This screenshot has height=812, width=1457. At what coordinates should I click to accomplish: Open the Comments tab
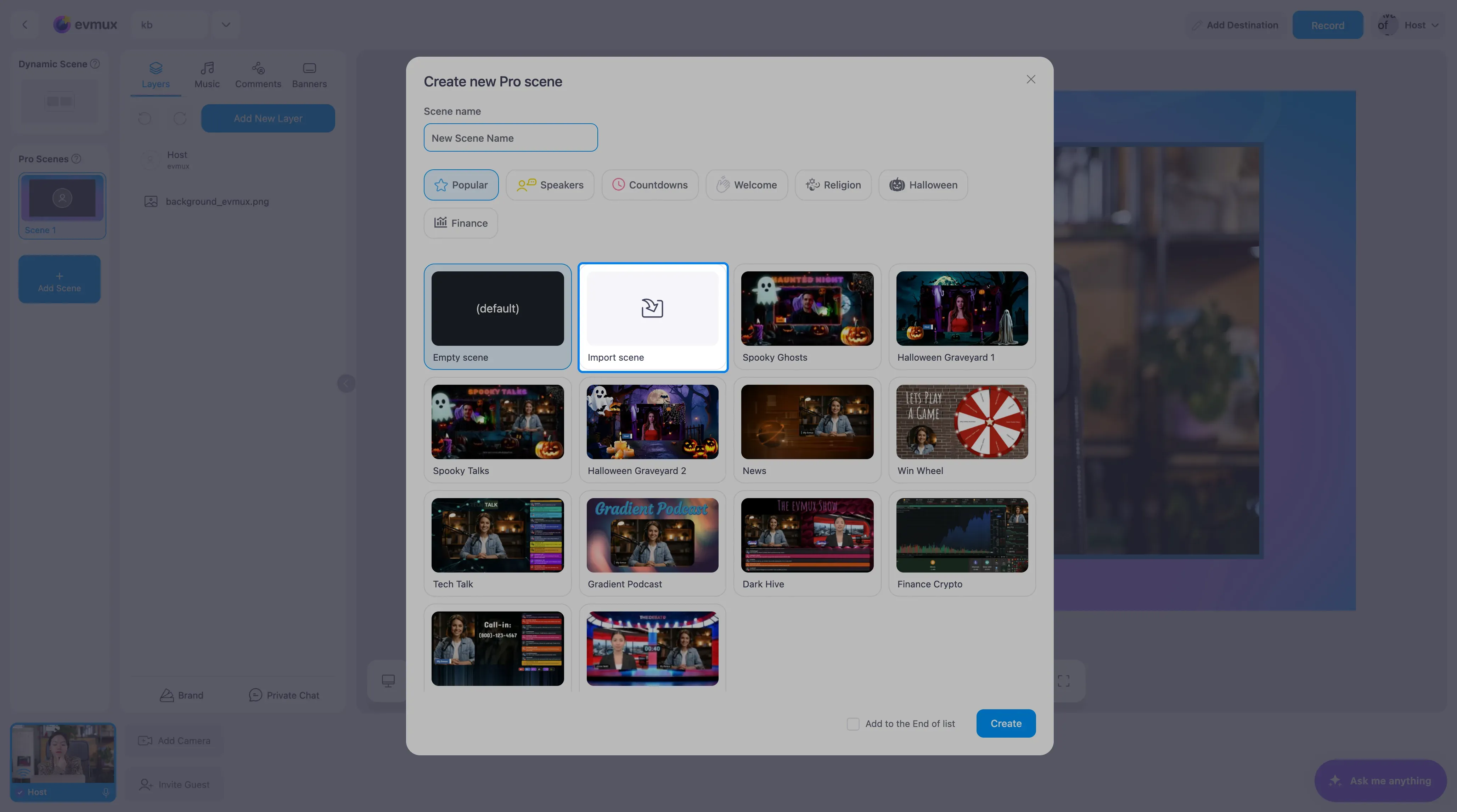(258, 75)
